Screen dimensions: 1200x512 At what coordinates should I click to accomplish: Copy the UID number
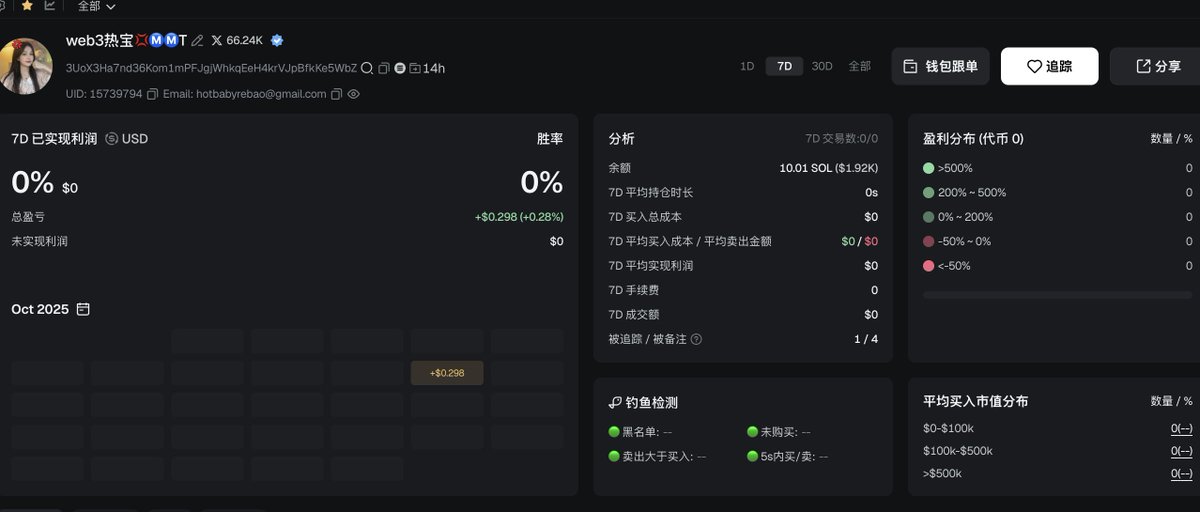click(152, 94)
